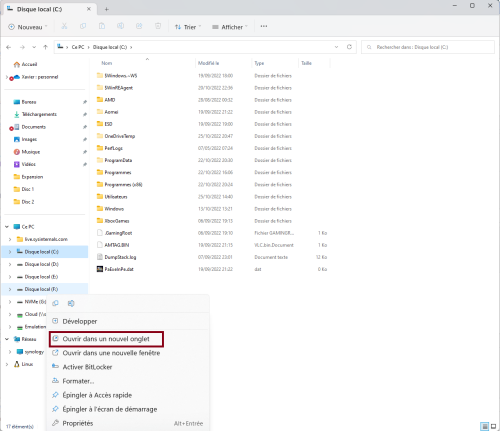
Task: Click the copy icon atop context menu
Action: (x=55, y=303)
